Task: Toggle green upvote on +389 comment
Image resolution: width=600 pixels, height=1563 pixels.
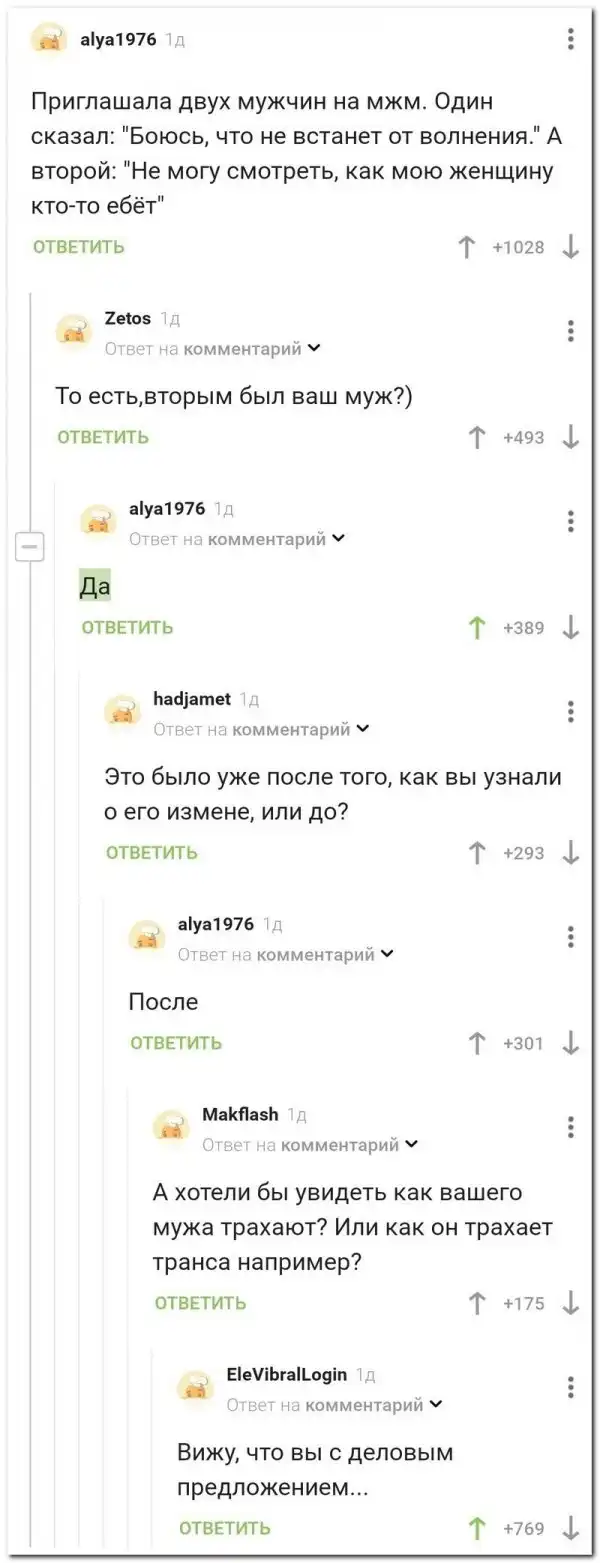Action: (x=477, y=627)
